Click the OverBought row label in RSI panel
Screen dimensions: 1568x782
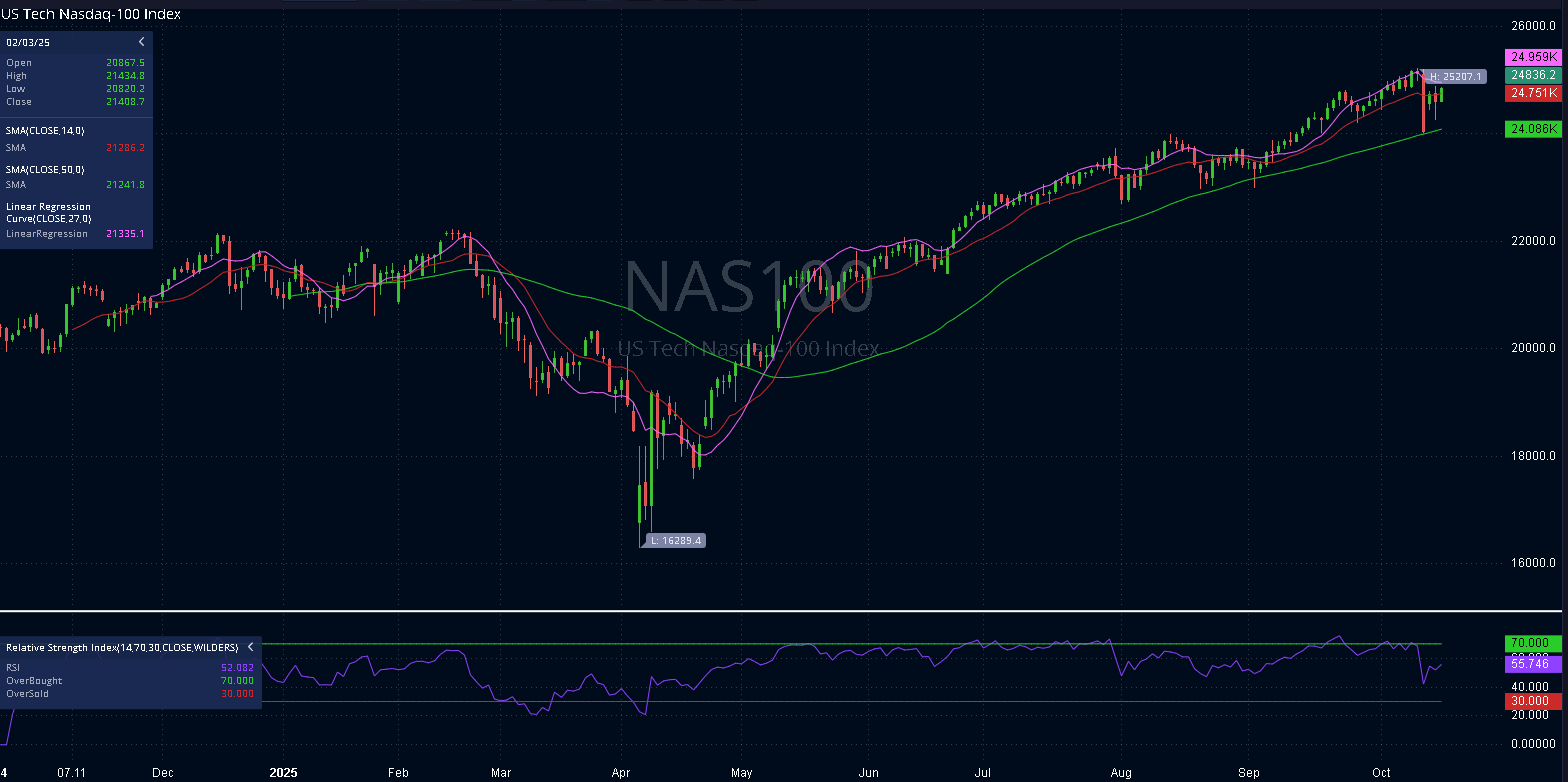click(x=34, y=680)
